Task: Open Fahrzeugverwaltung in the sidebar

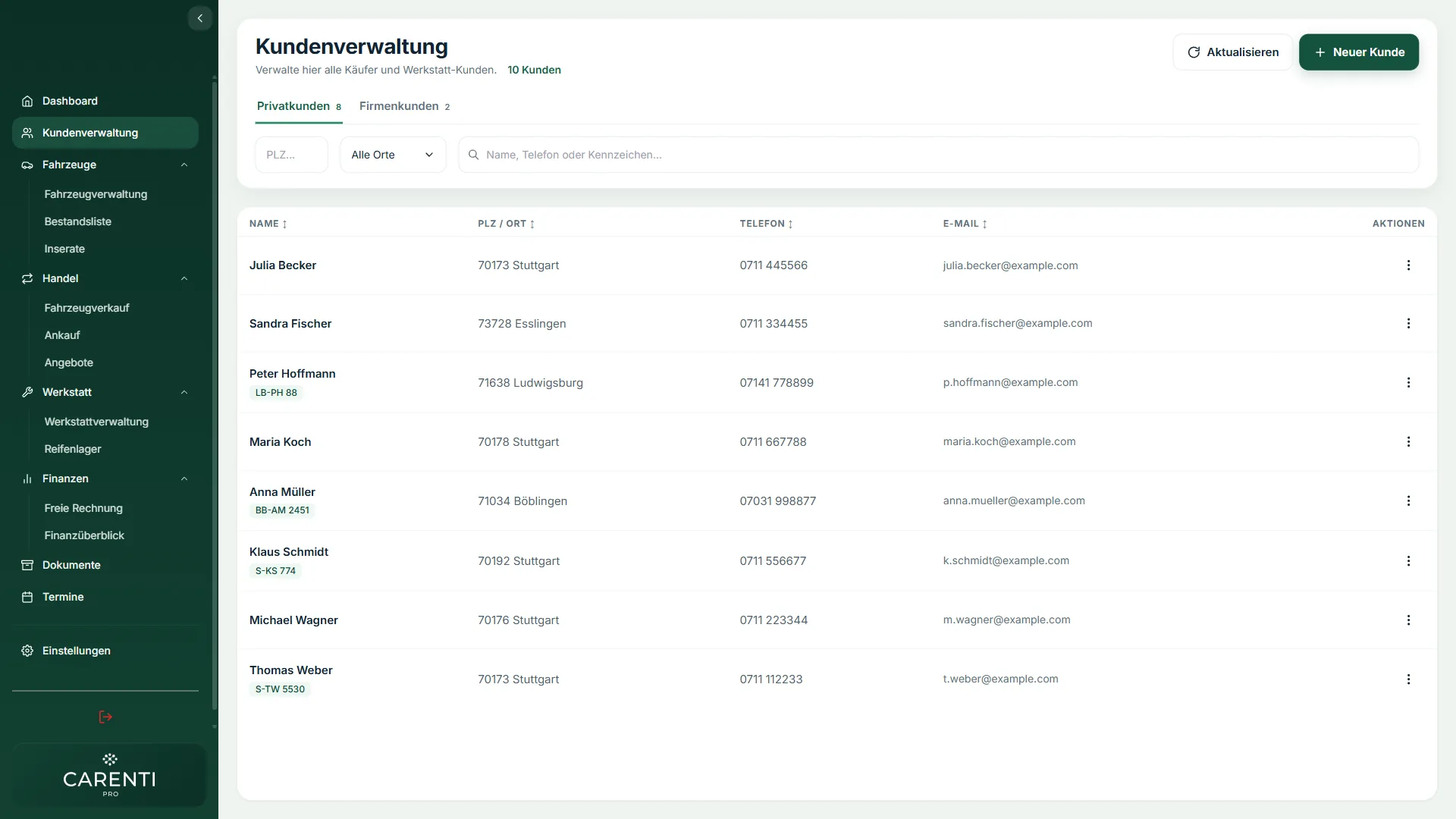Action: coord(96,194)
